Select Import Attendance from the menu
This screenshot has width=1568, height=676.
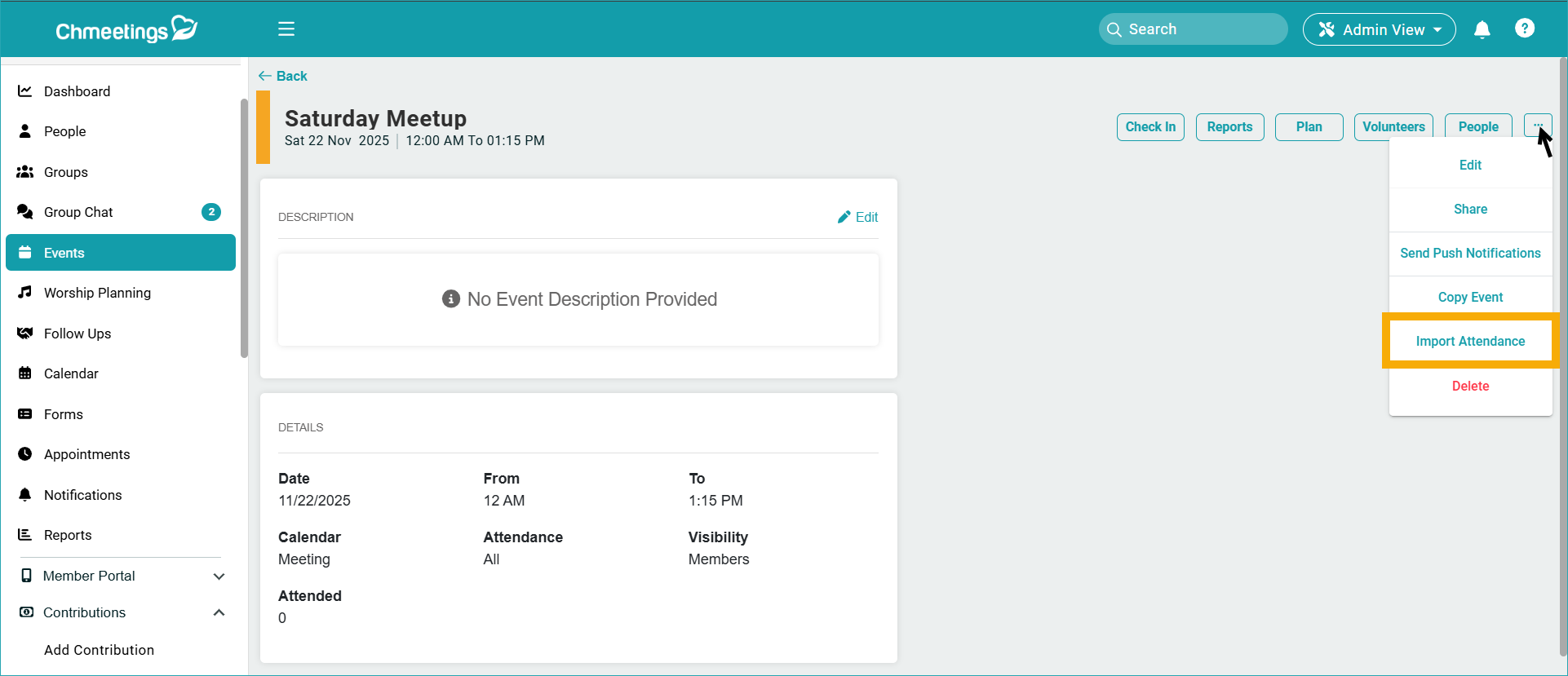point(1470,341)
